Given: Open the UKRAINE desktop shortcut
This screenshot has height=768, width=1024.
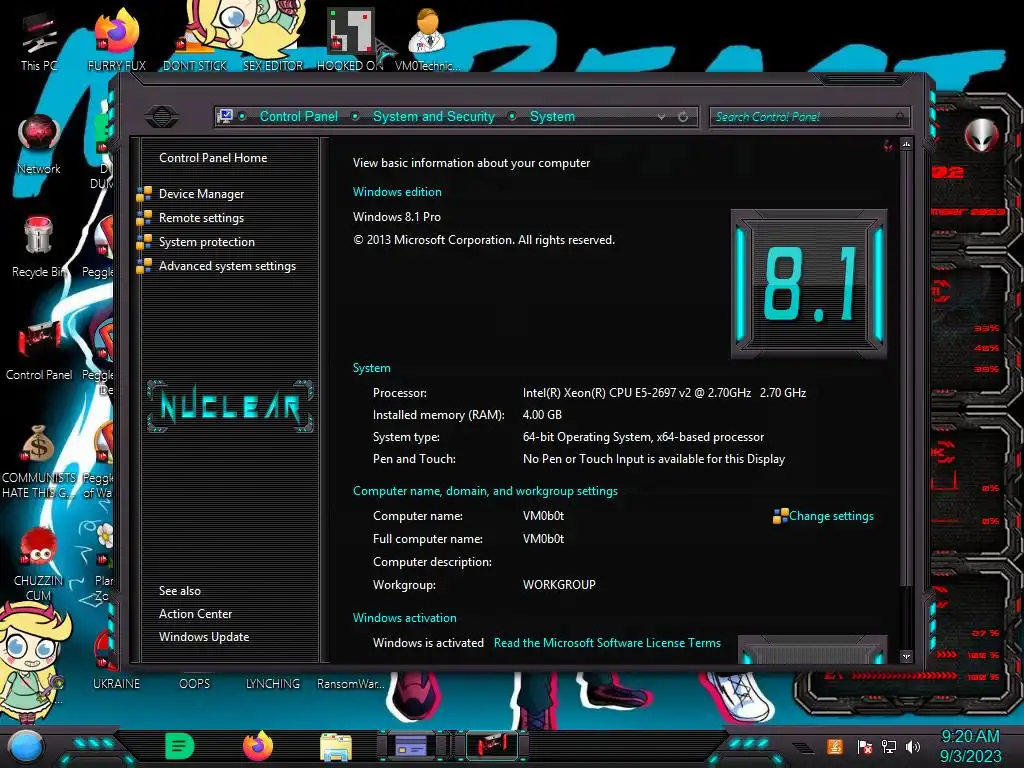Looking at the screenshot, I should [x=116, y=684].
